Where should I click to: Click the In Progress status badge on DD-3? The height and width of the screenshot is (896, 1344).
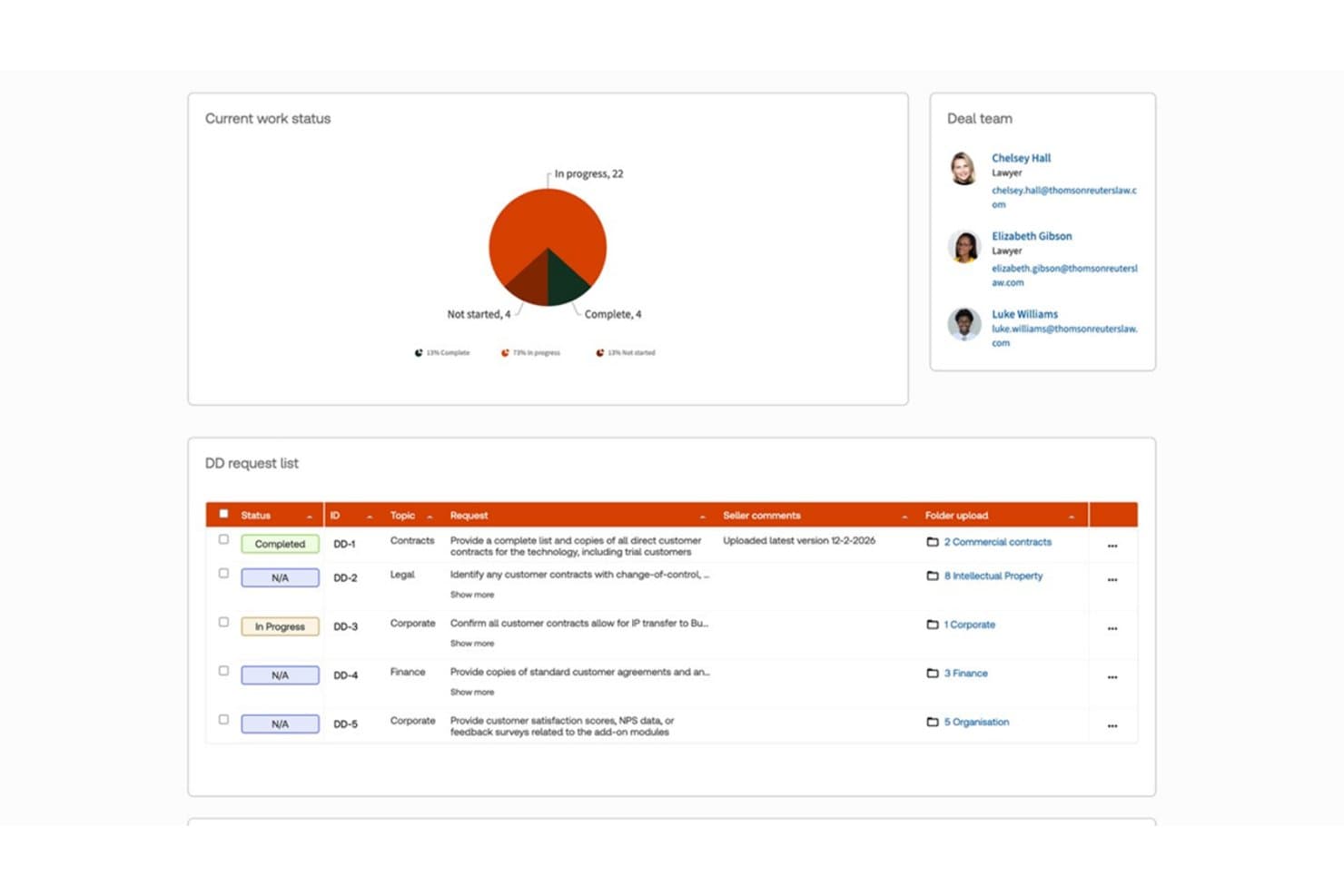(280, 626)
